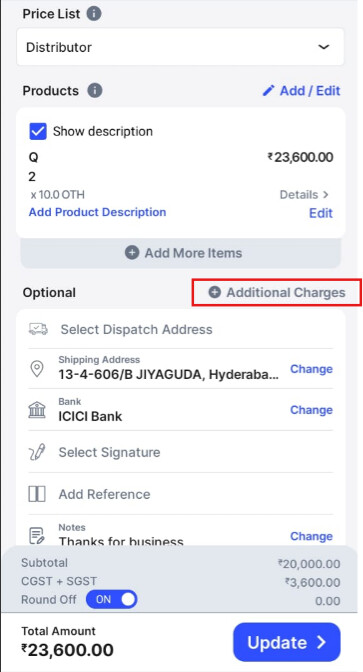Click the notes document icon
Image resolution: width=363 pixels, height=672 pixels.
coord(37,536)
